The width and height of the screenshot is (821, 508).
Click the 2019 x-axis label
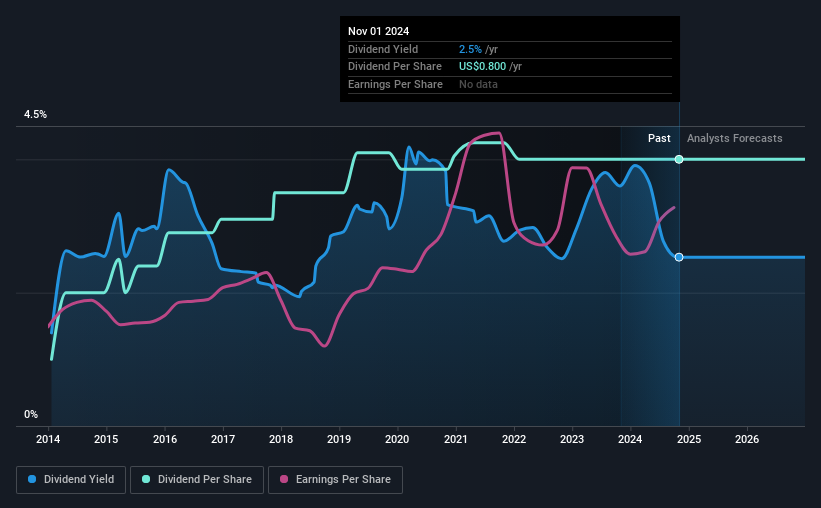point(339,439)
